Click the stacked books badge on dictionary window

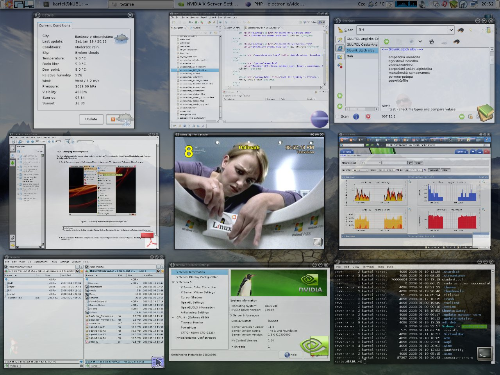[x=485, y=113]
